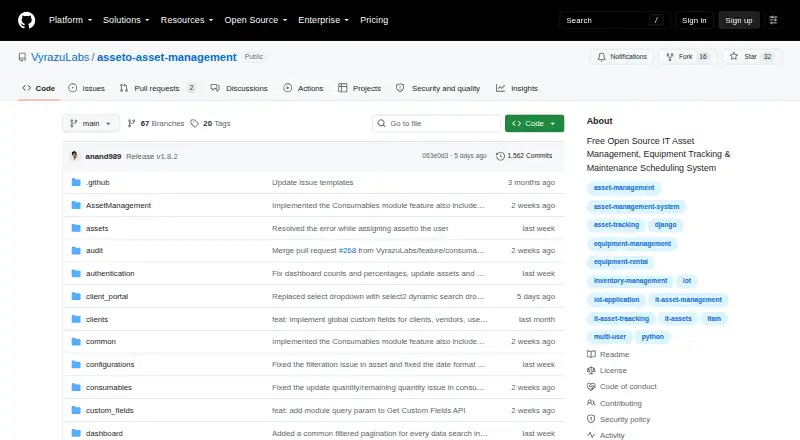Image resolution: width=800 pixels, height=440 pixels.
Task: Click the django topic tag
Action: [665, 225]
